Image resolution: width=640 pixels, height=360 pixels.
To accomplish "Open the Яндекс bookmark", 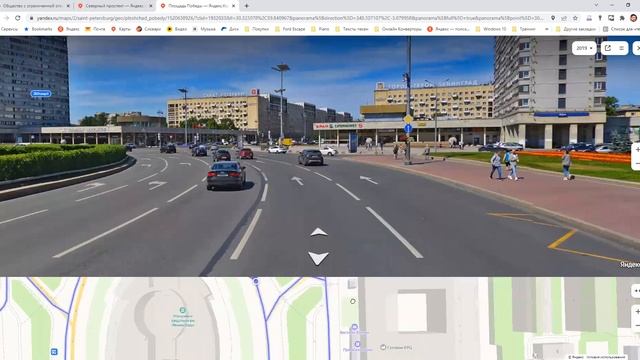I will point(69,29).
